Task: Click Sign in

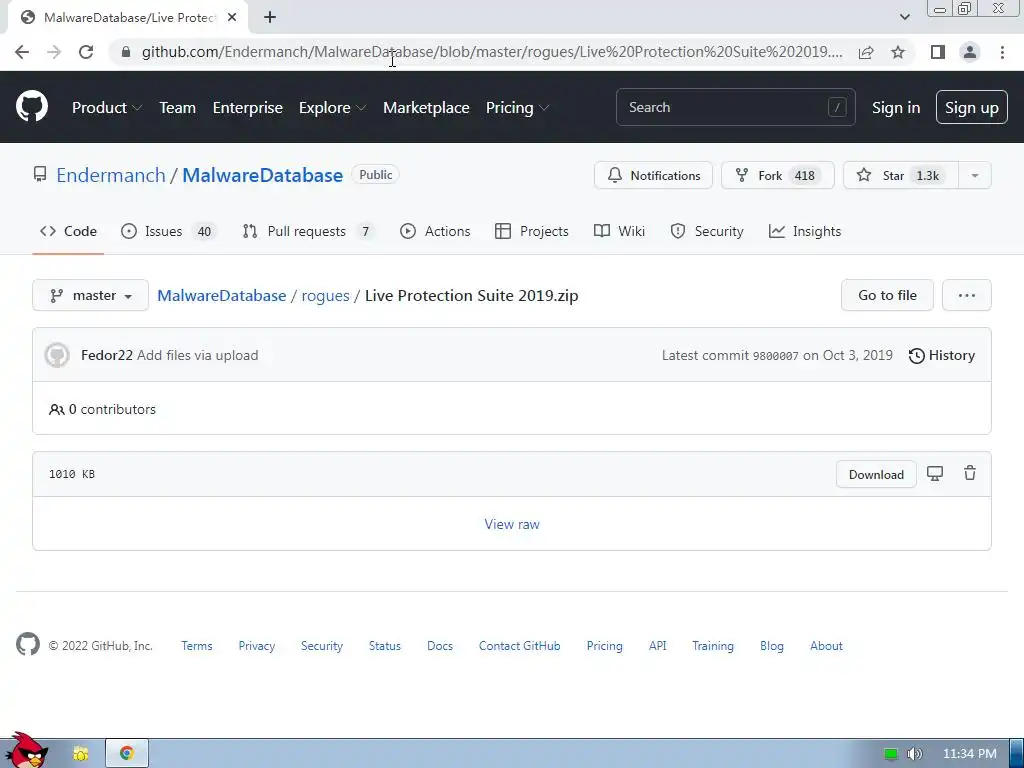Action: (x=895, y=108)
